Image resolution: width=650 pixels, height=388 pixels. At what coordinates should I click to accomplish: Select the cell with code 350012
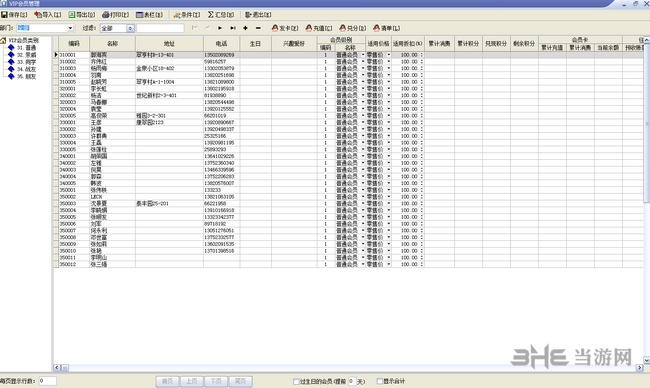[74, 264]
